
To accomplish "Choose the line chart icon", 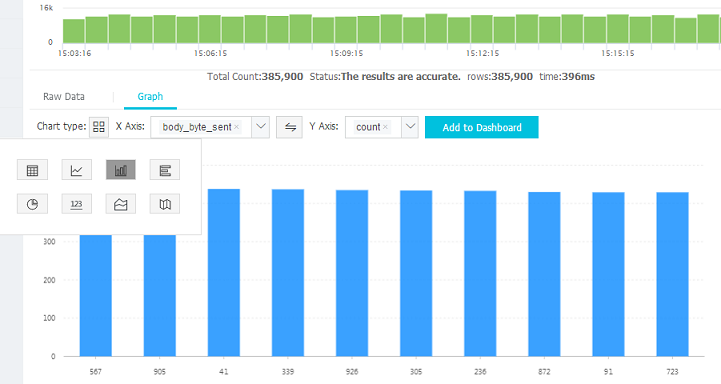I will [76, 170].
